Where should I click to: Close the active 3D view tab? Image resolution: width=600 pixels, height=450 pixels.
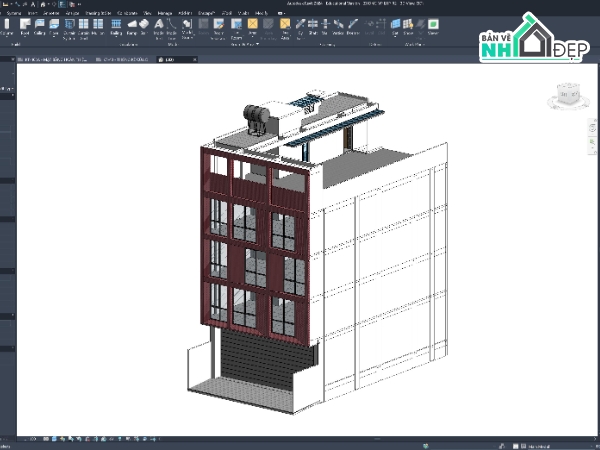pos(194,59)
